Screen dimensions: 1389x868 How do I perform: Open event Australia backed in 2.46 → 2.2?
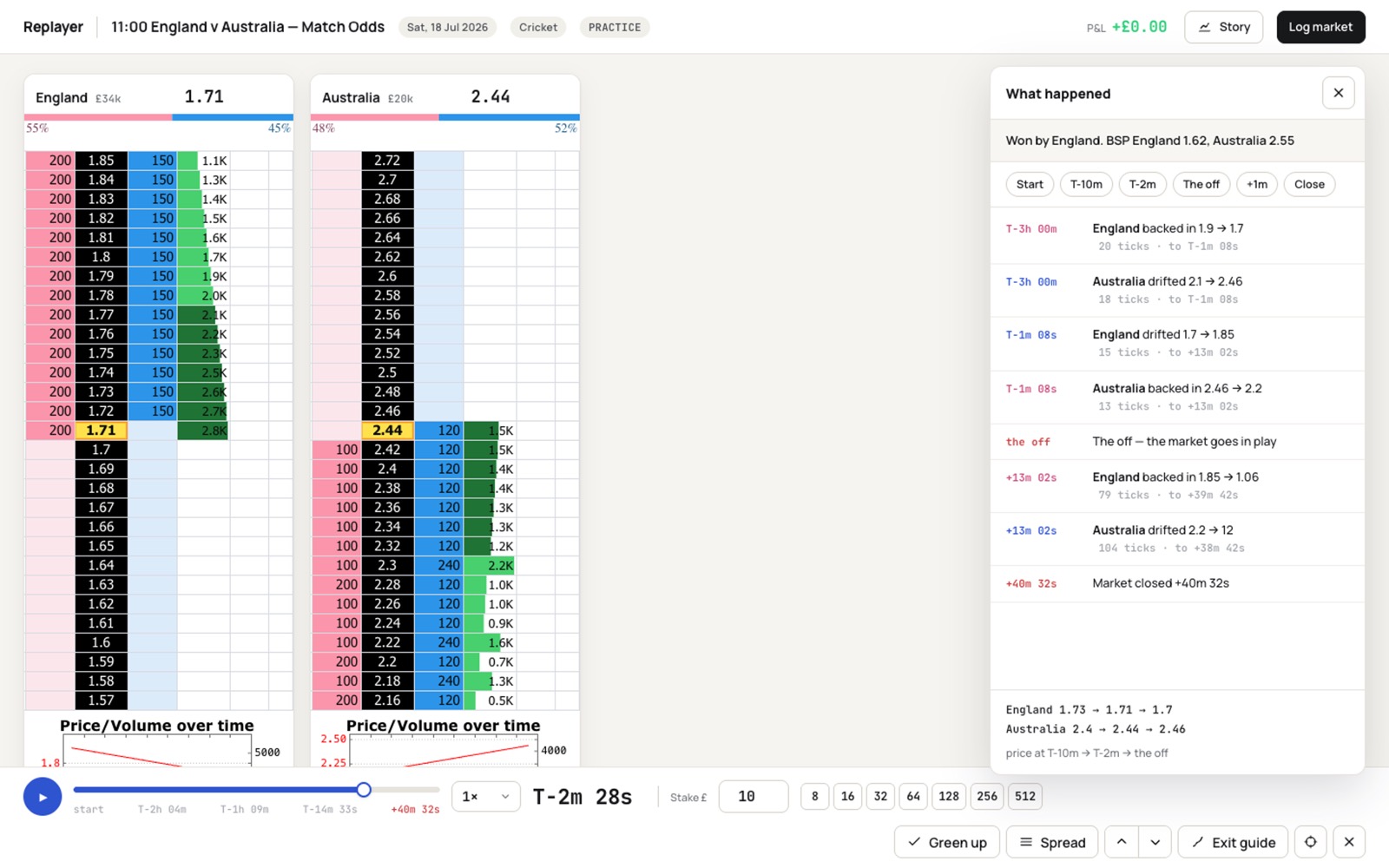pyautogui.click(x=1177, y=397)
